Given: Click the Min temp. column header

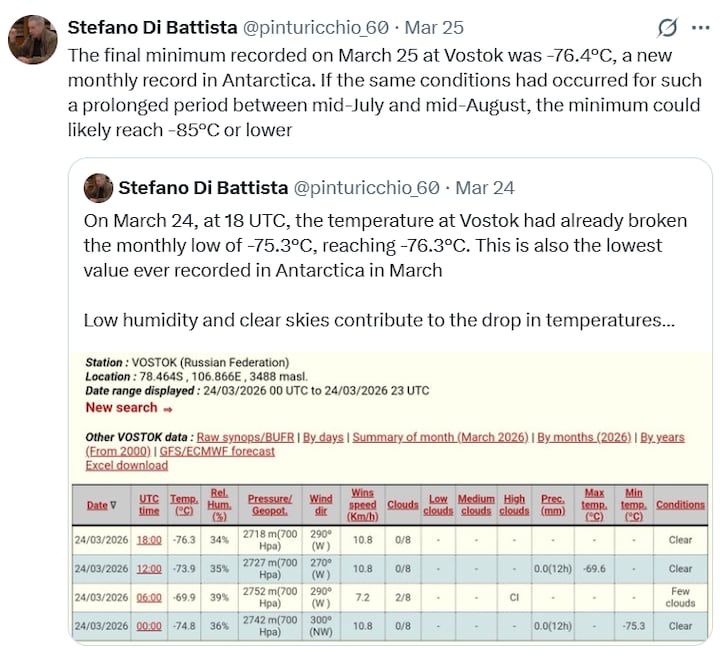Looking at the screenshot, I should pos(632,505).
